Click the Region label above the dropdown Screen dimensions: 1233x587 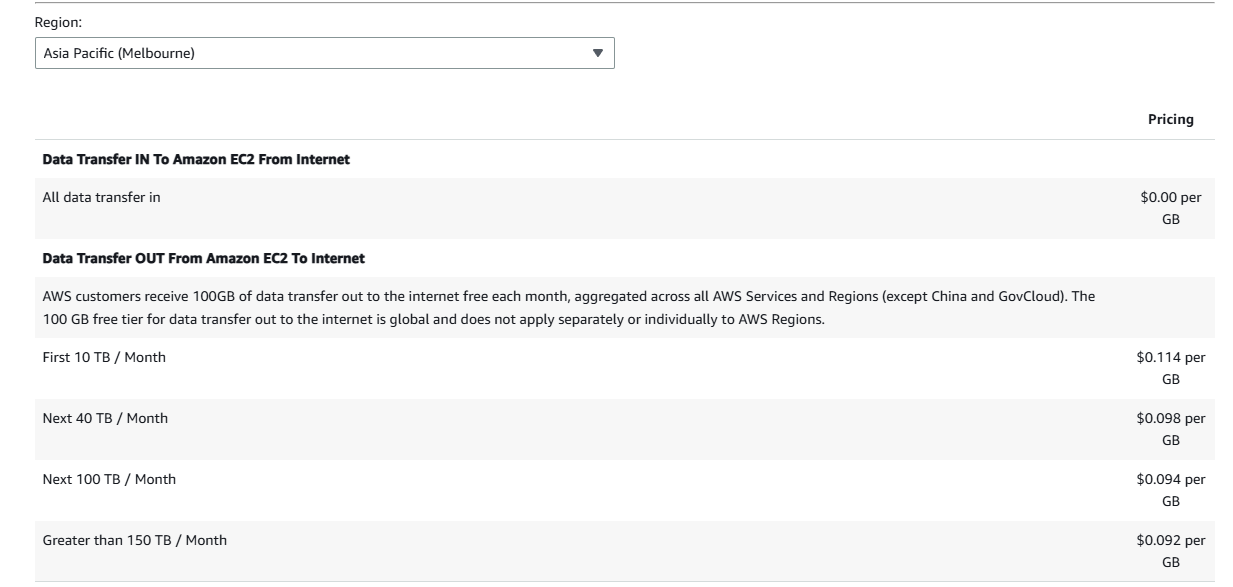click(58, 21)
